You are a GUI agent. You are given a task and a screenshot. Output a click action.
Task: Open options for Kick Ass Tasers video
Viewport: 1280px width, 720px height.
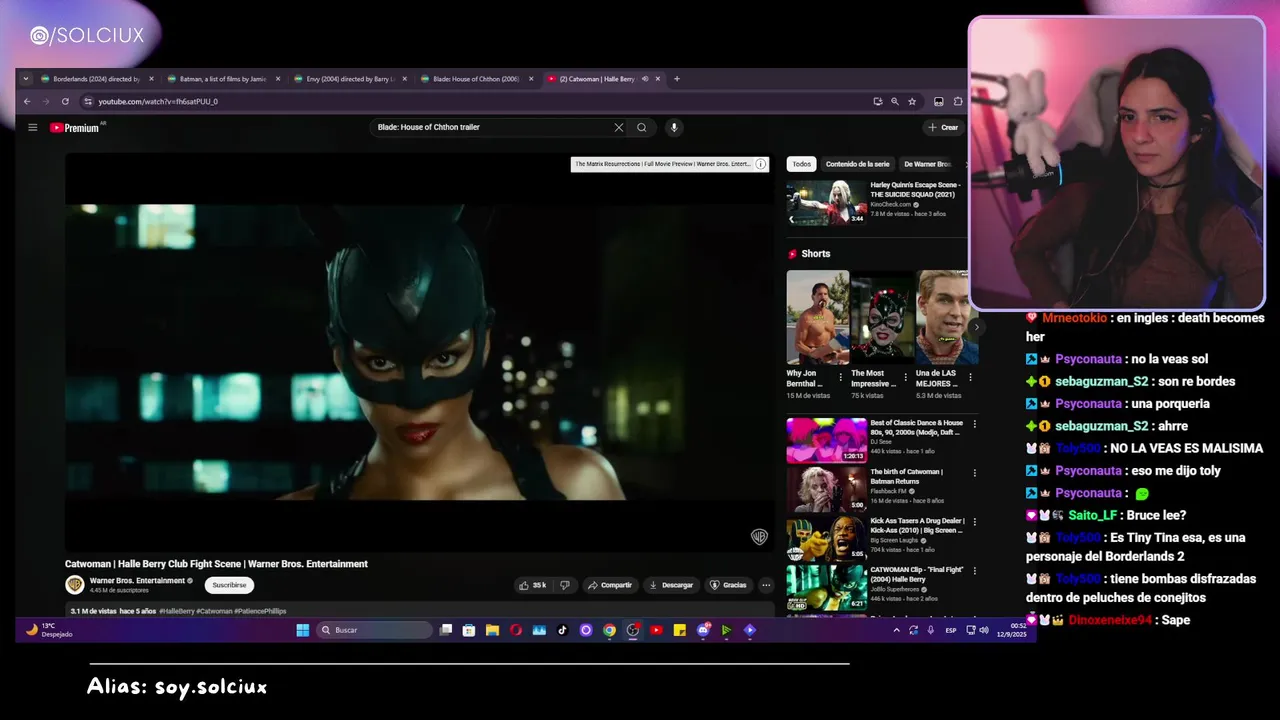975,522
